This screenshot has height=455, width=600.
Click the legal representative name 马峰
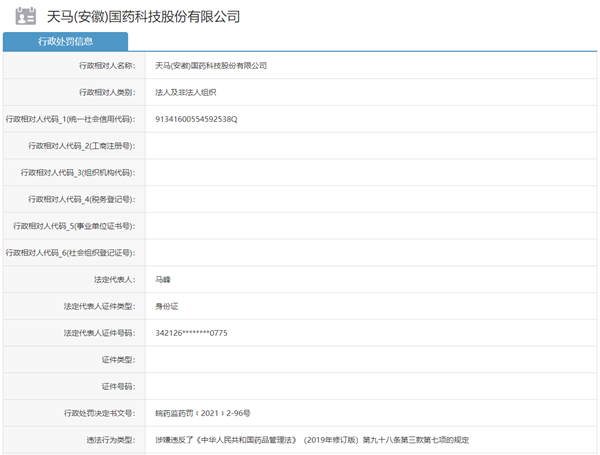tap(163, 280)
